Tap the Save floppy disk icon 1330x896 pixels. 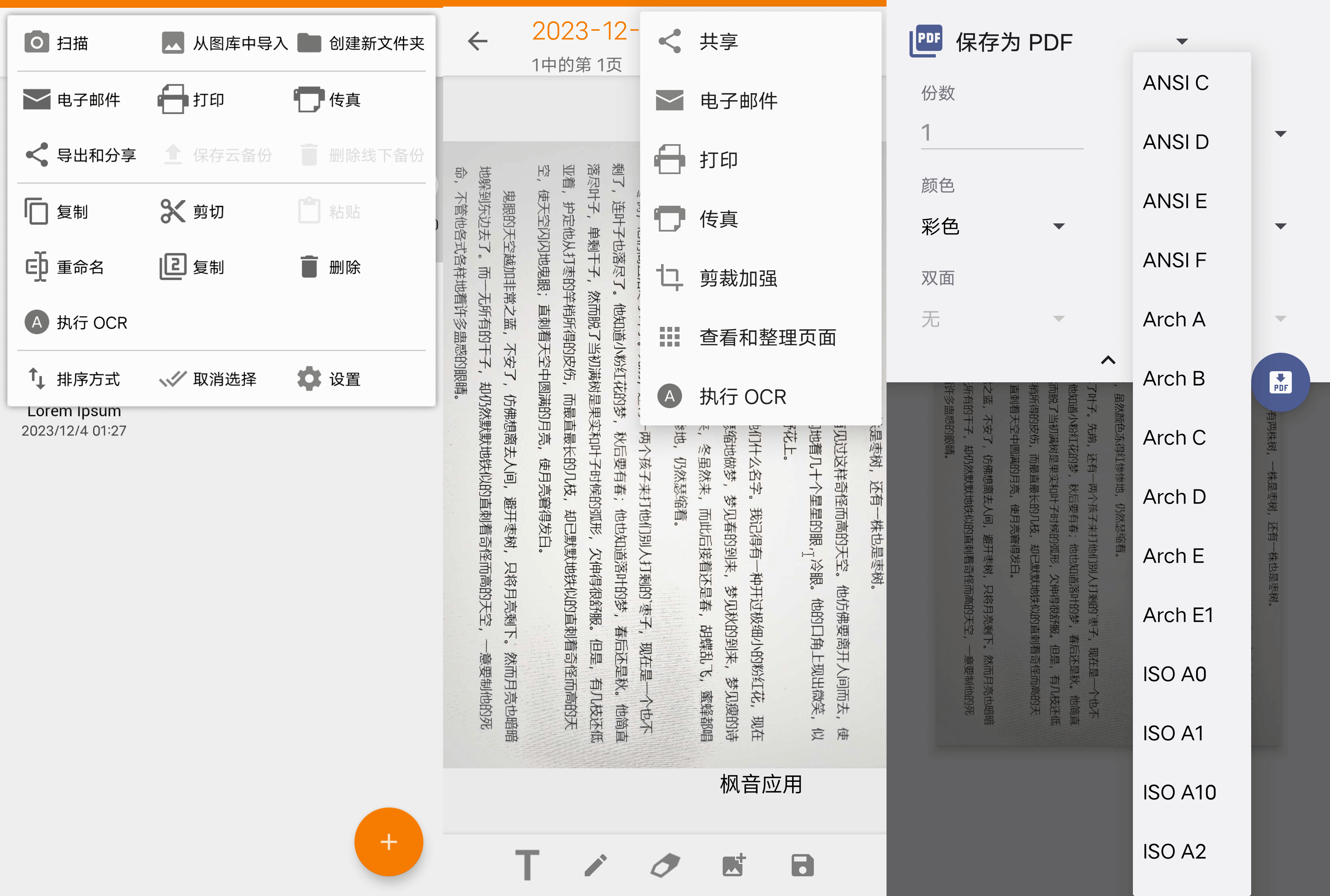[802, 865]
